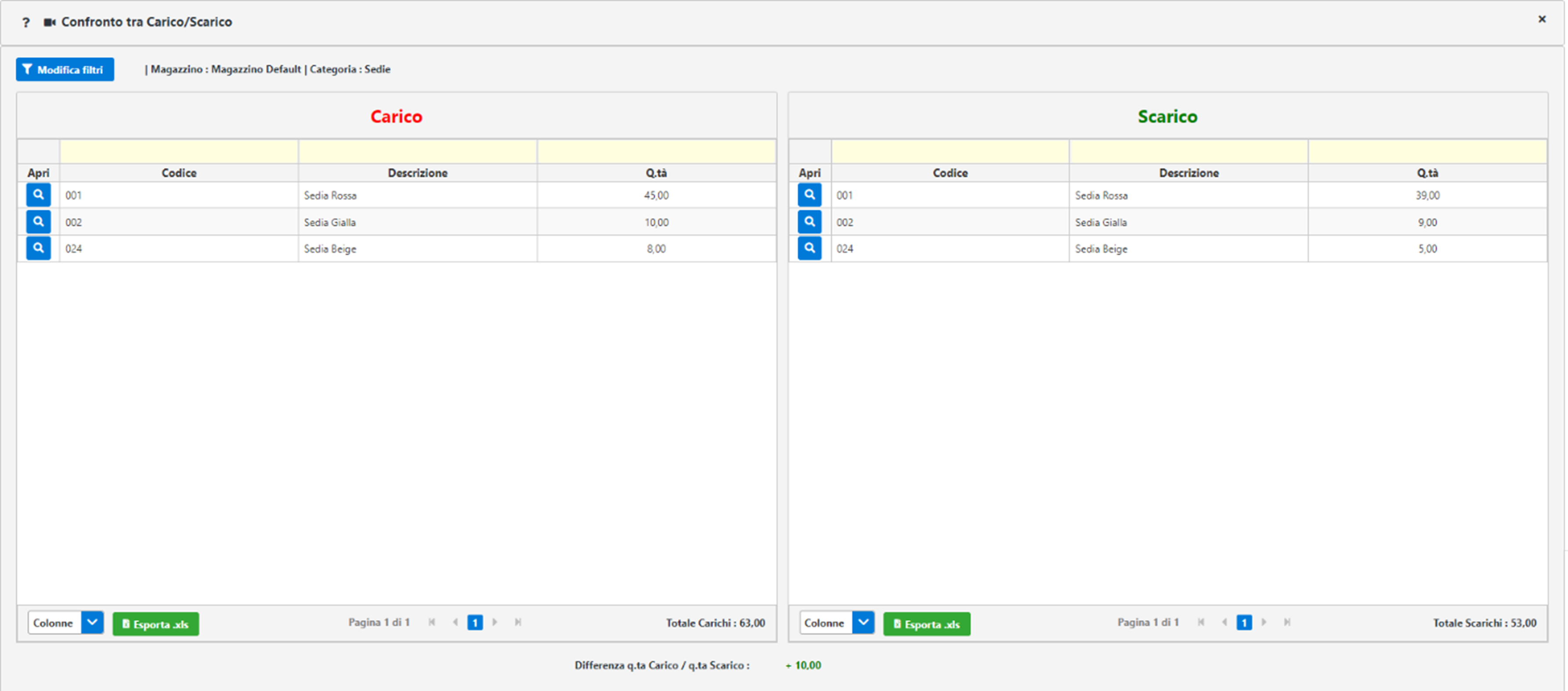1568x691 pixels.
Task: Click the 10,00 quantity in Carico table
Action: point(656,222)
